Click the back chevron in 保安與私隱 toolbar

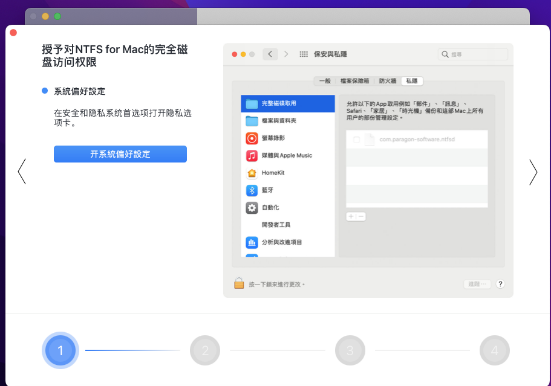270,54
